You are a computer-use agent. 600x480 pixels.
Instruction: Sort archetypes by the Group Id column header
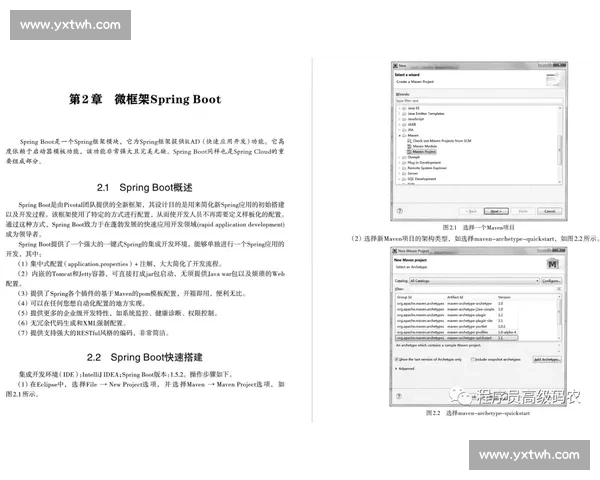click(421, 297)
